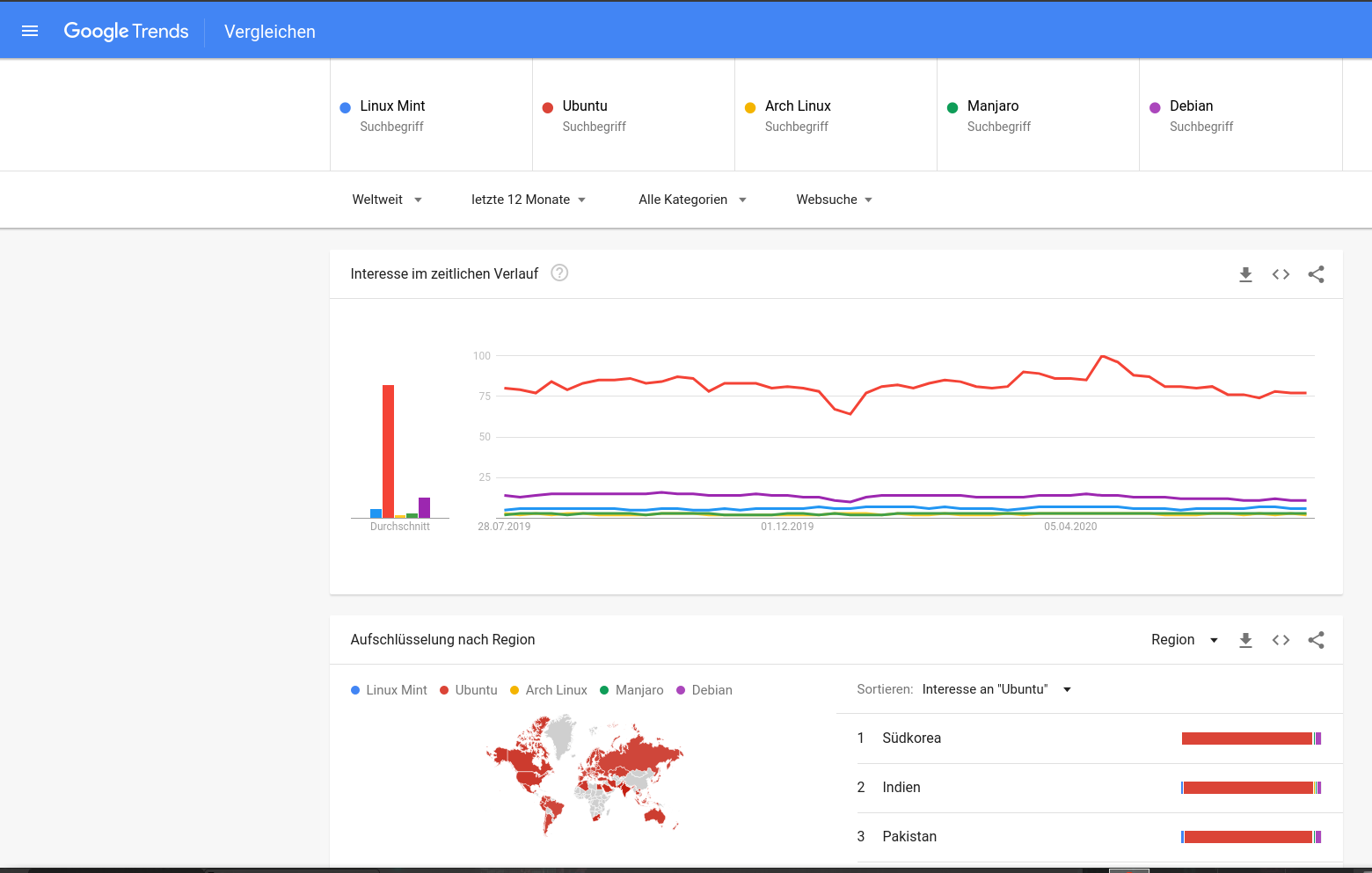Share the region breakdown card
Viewport: 1372px width, 873px height.
(x=1316, y=640)
